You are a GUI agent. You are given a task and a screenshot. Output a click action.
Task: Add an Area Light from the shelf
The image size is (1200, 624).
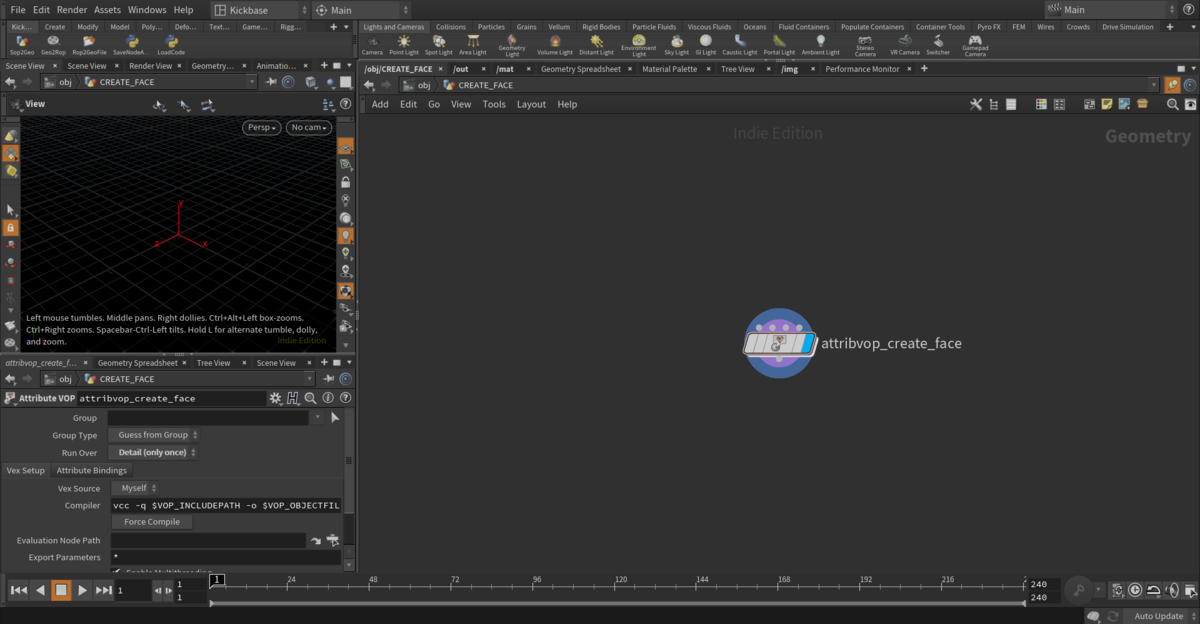pos(473,45)
